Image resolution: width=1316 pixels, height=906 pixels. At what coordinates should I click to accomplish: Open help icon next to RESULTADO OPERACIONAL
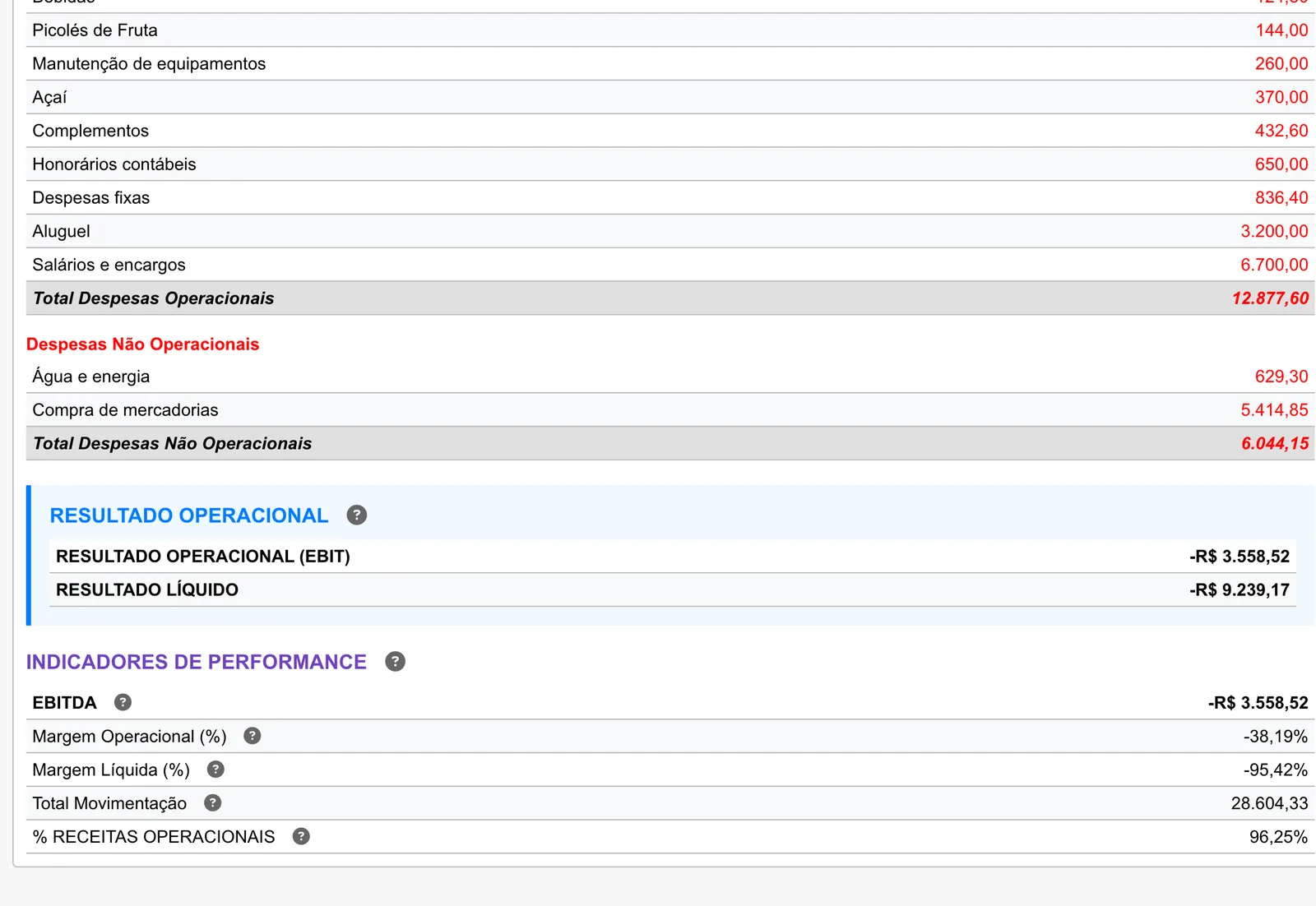click(356, 515)
